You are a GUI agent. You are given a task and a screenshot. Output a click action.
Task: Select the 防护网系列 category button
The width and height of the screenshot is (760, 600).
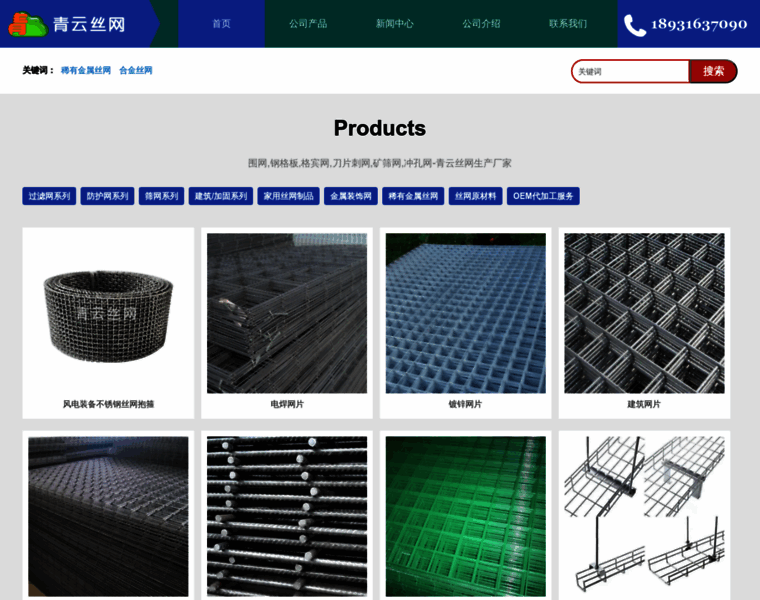pos(107,196)
